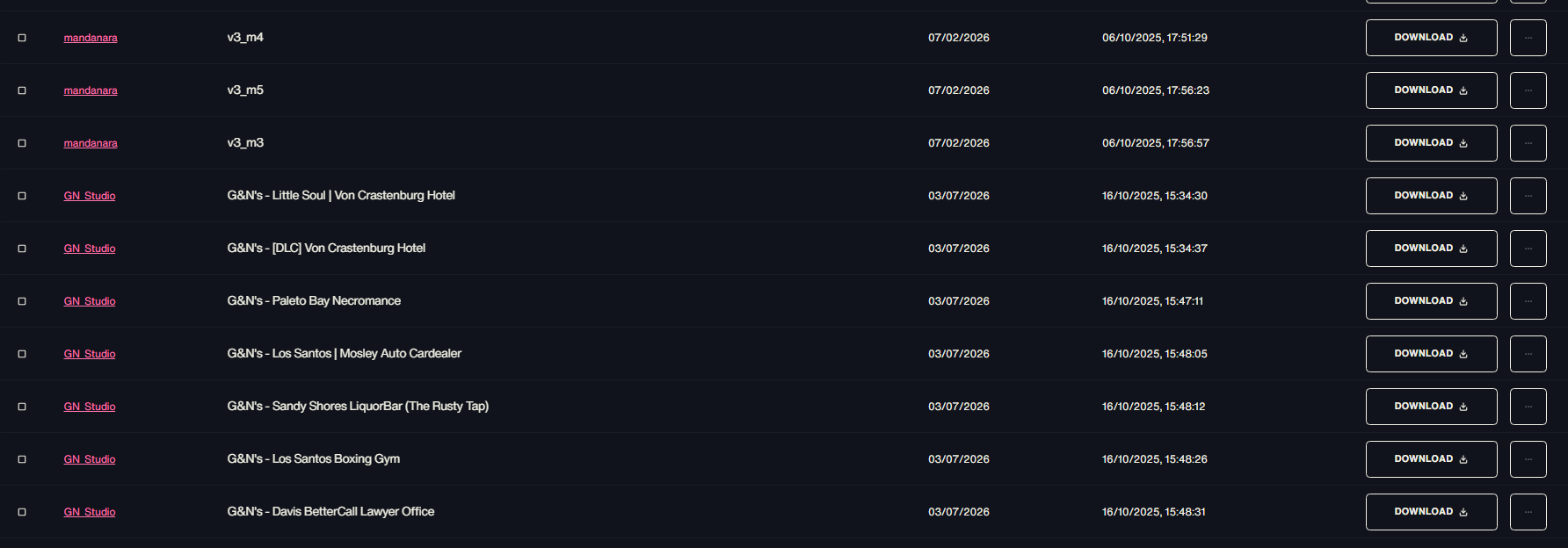Viewport: 1568px width, 548px height.
Task: Visit GN_Studio link for Los Santos Boxing Gym
Action: tap(90, 459)
